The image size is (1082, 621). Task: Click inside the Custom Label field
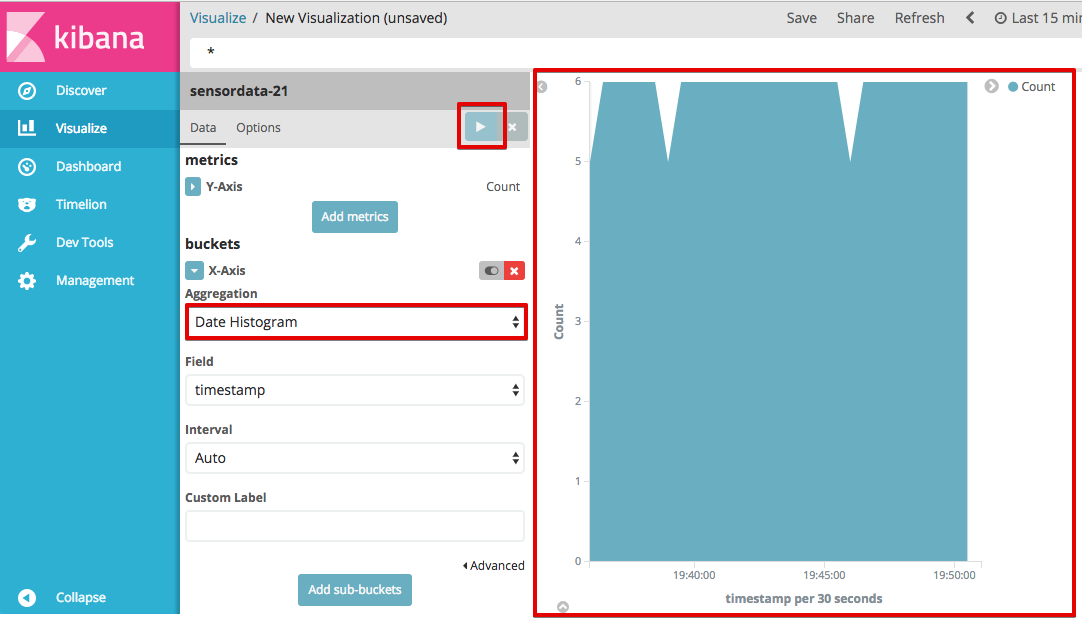(x=355, y=526)
